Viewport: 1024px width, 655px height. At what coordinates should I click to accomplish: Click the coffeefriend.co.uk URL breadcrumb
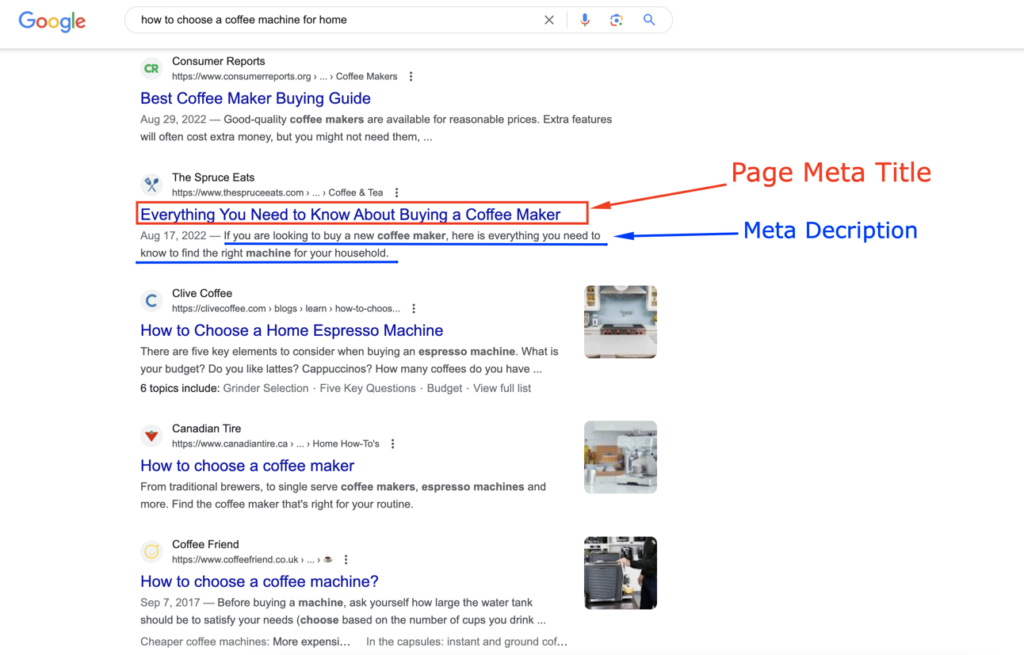tap(252, 560)
